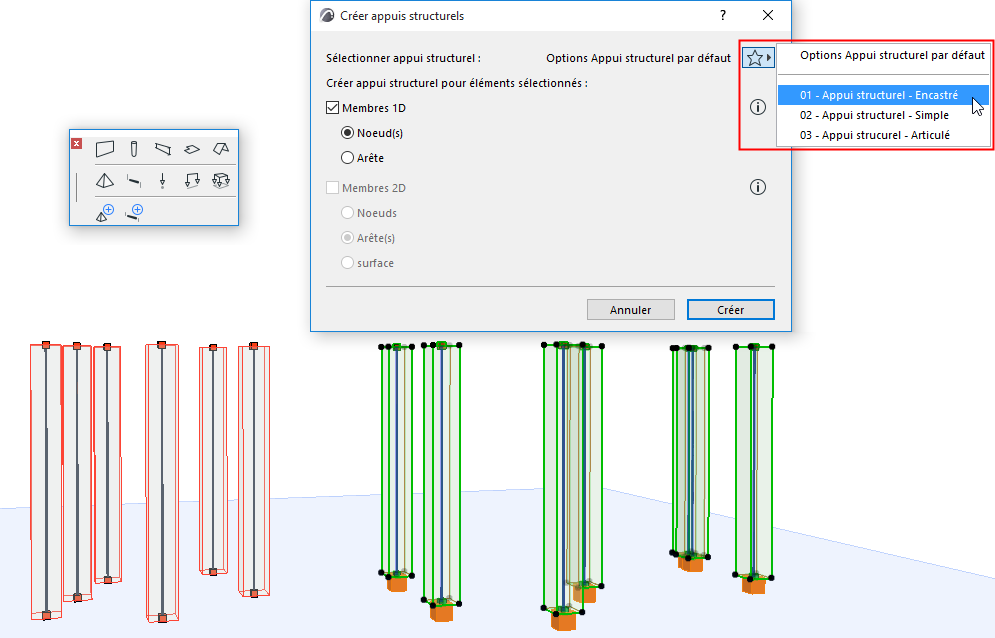Viewport: 995px width, 638px height.
Task: Select the Slab tool in the floating palette
Action: [192, 149]
